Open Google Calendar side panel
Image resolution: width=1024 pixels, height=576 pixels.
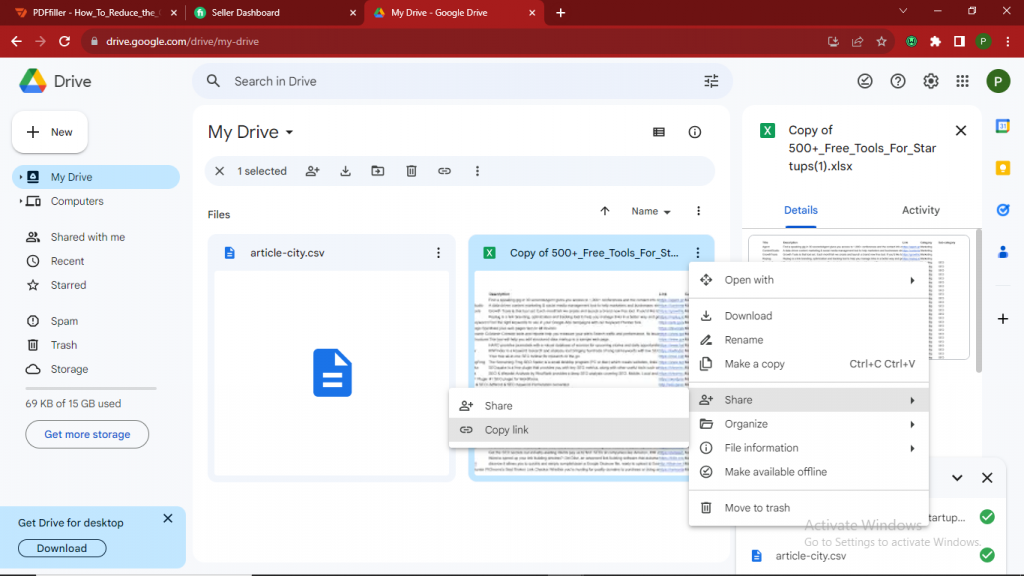click(x=1003, y=128)
